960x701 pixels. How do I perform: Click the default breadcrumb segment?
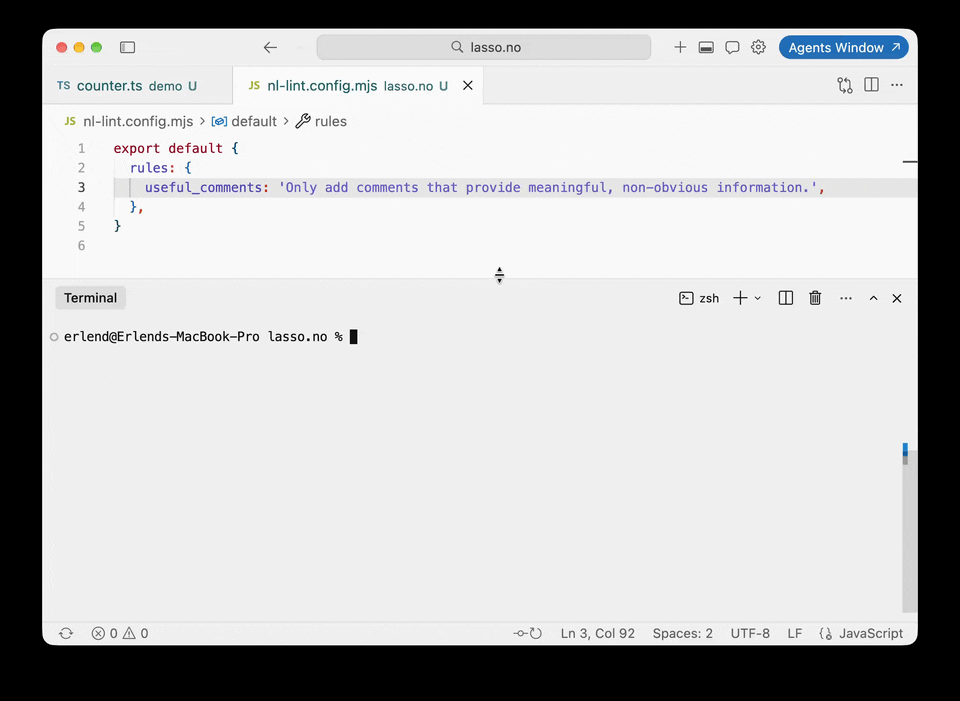[x=254, y=121]
